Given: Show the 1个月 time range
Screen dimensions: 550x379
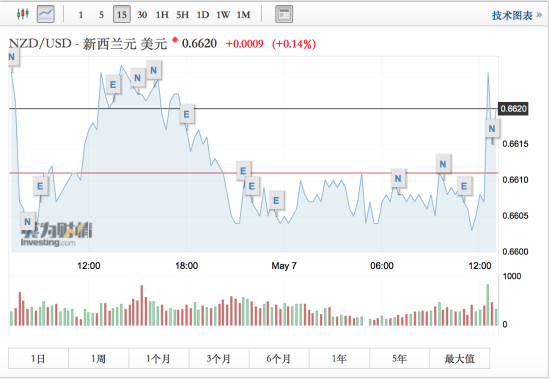Looking at the screenshot, I should 159,358.
